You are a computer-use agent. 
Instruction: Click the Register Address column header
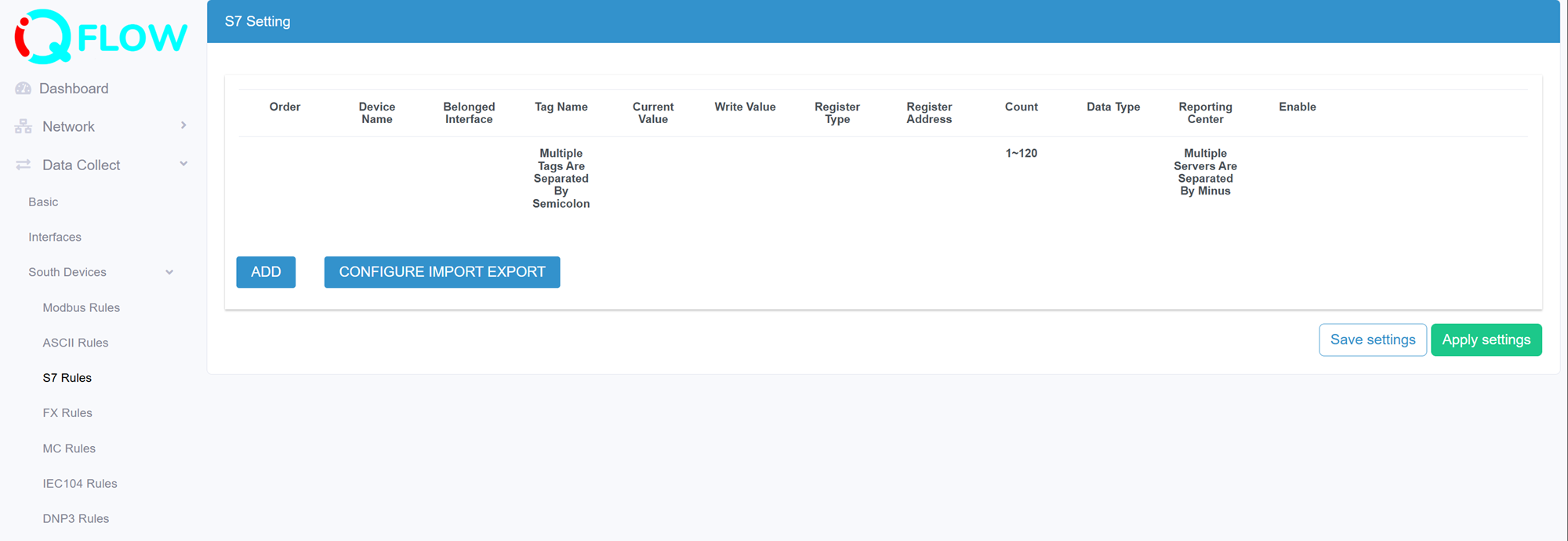pos(929,113)
